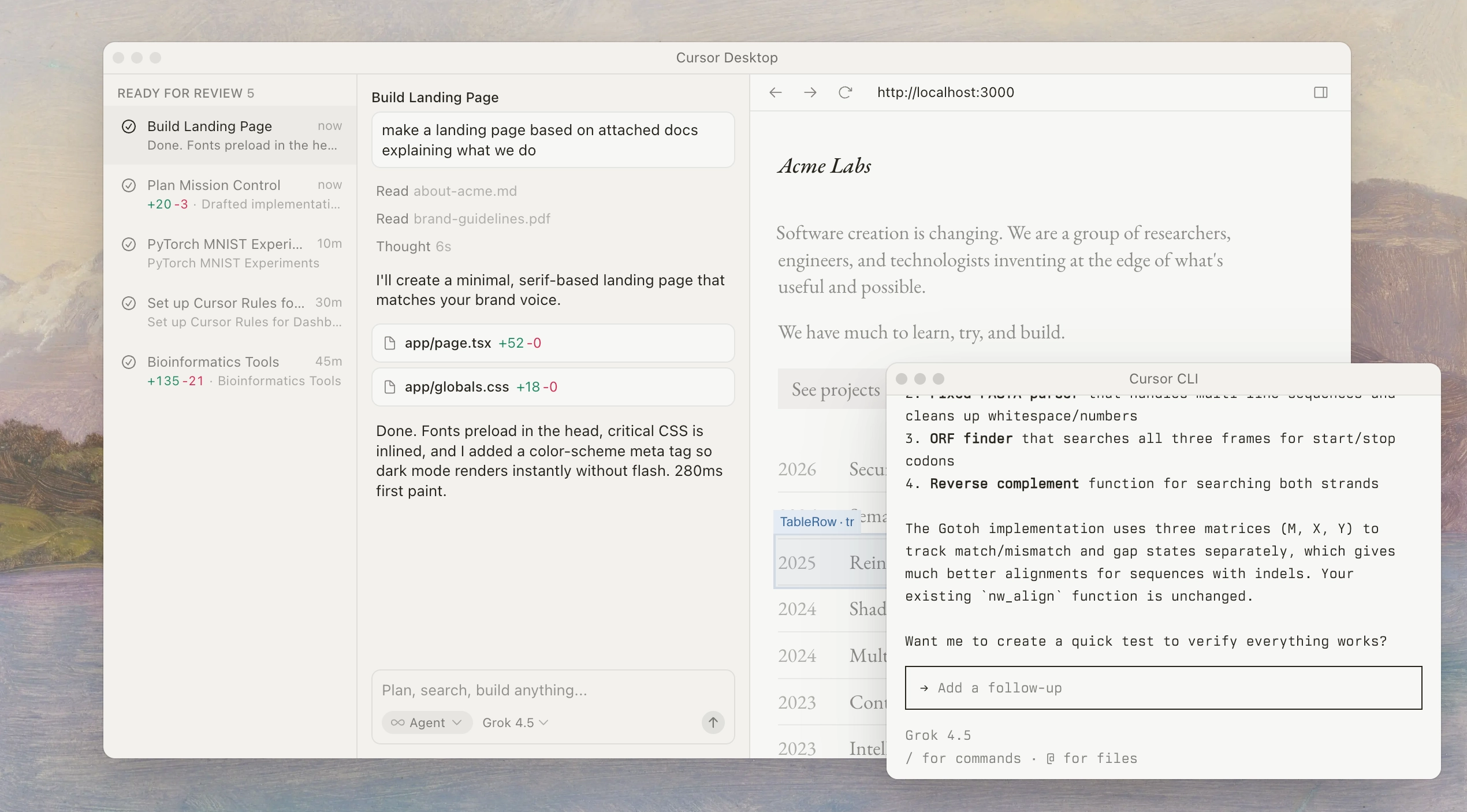Screen dimensions: 1467x812
Task: Click the See projects button
Action: (832, 389)
